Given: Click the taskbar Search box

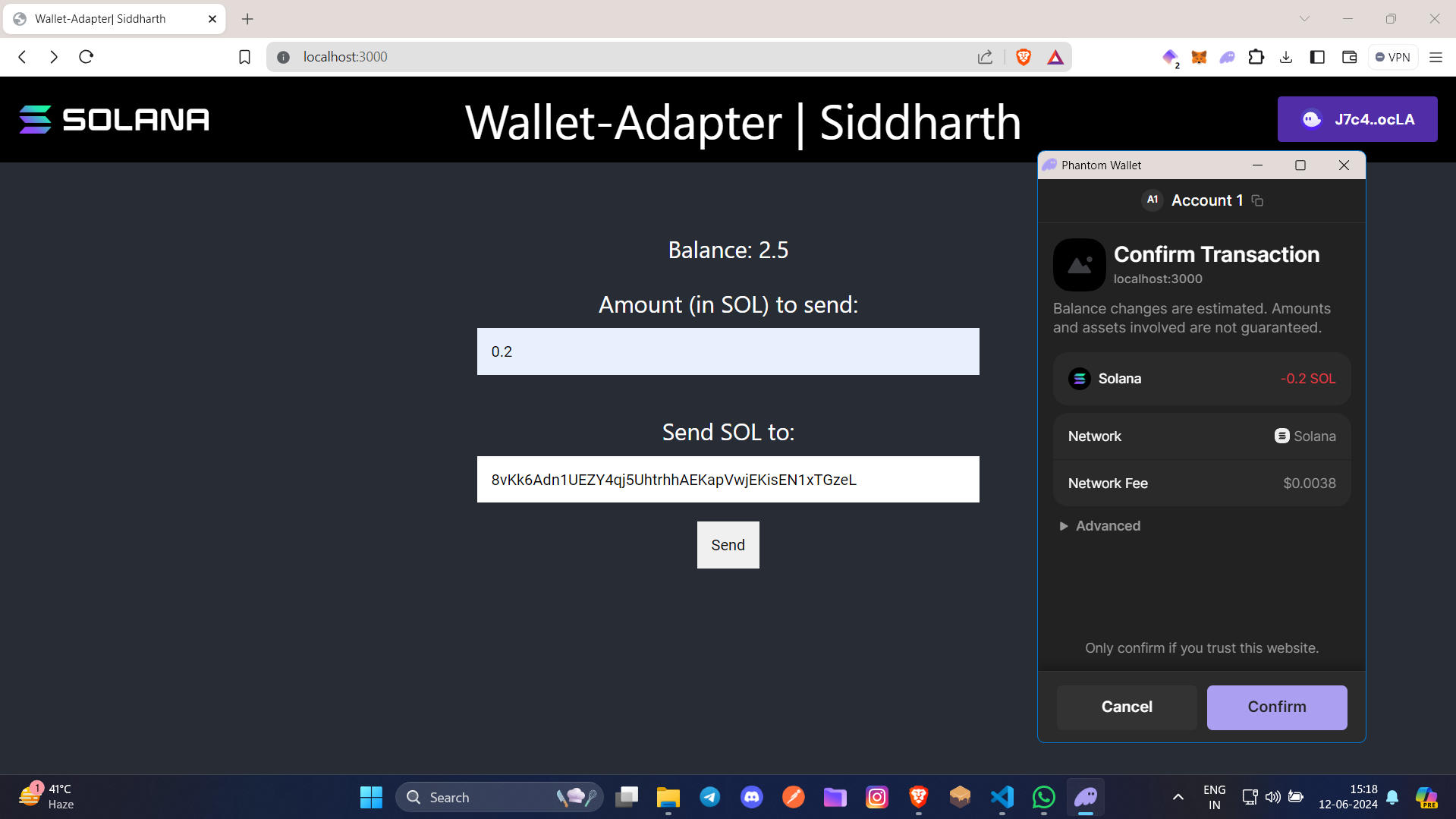Looking at the screenshot, I should click(499, 797).
